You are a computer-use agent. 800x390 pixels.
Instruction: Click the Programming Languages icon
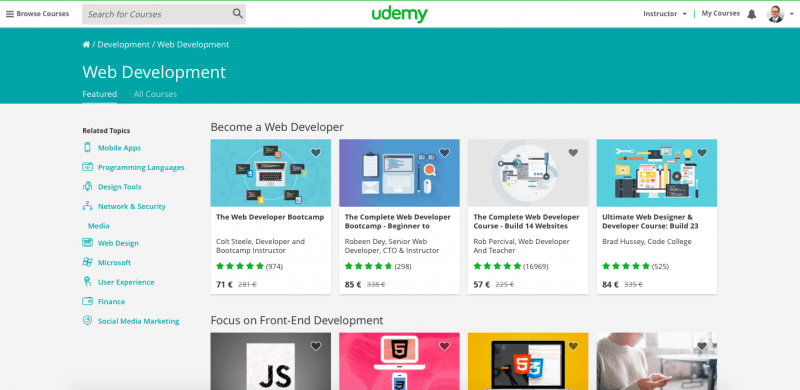click(87, 167)
